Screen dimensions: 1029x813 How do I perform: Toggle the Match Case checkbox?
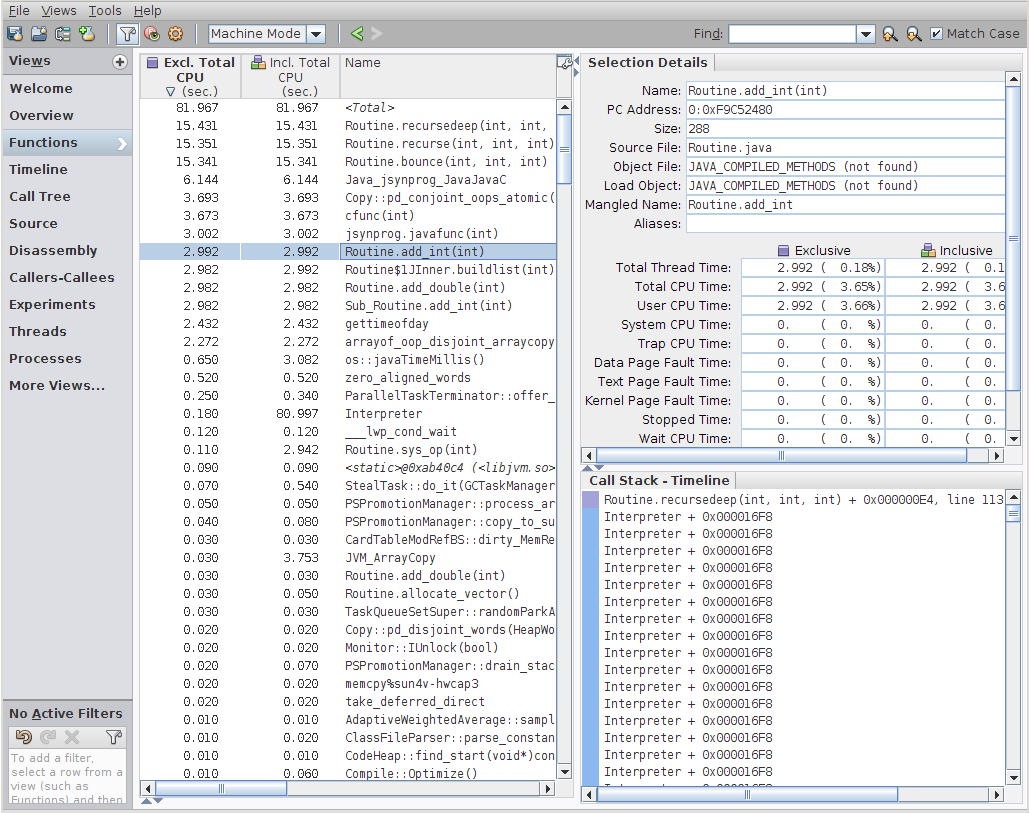point(936,33)
